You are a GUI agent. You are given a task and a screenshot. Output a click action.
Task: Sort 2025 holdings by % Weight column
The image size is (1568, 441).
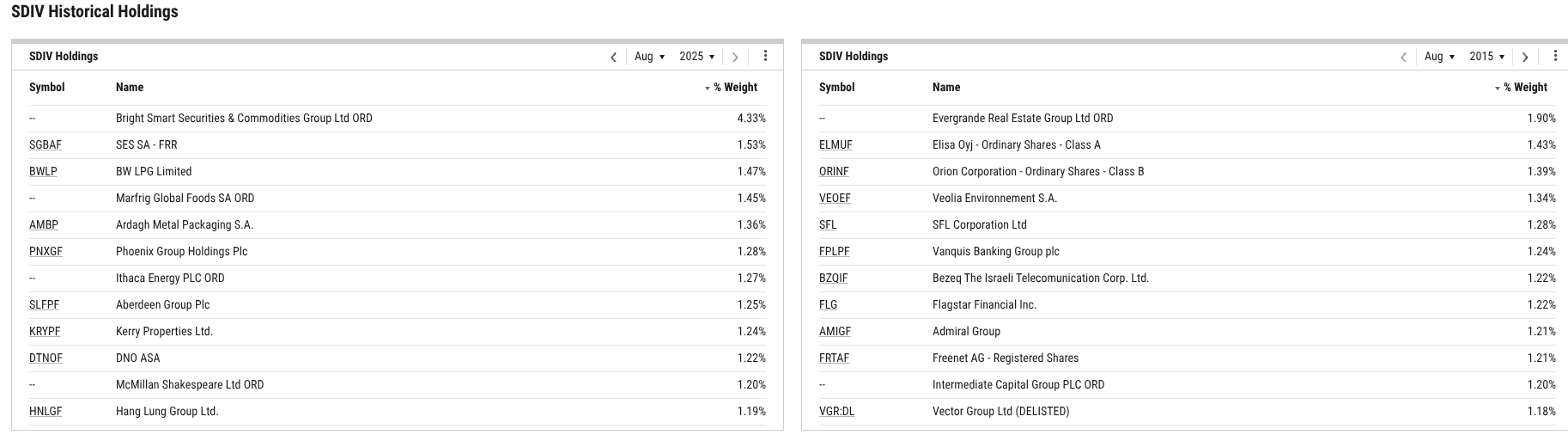click(x=734, y=88)
